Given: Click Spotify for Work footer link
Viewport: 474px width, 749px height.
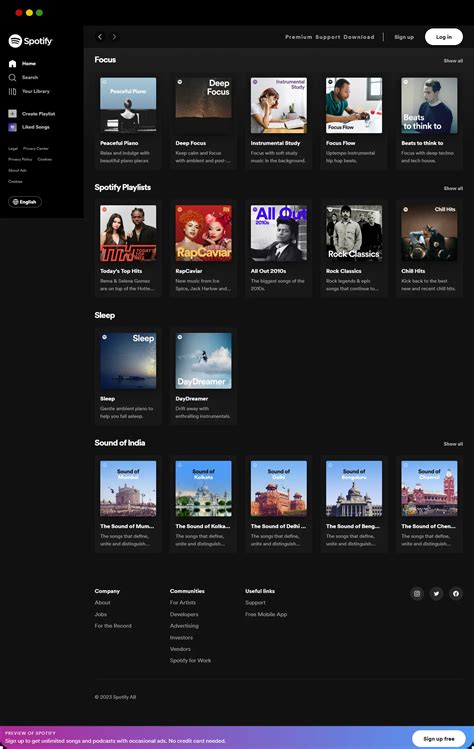Looking at the screenshot, I should [x=190, y=661].
